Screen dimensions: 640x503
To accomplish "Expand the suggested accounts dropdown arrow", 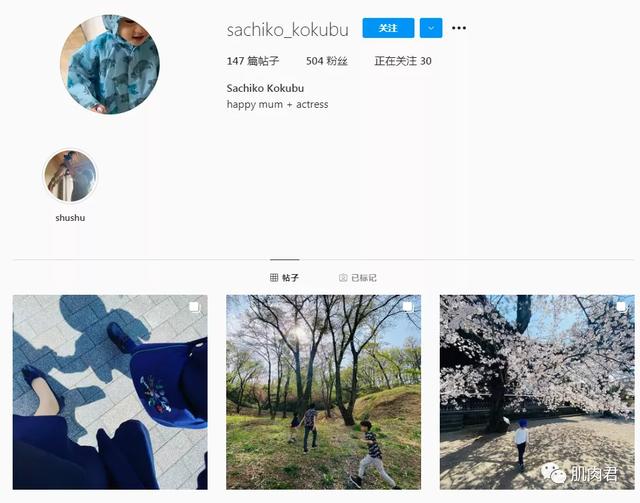I will pyautogui.click(x=431, y=28).
